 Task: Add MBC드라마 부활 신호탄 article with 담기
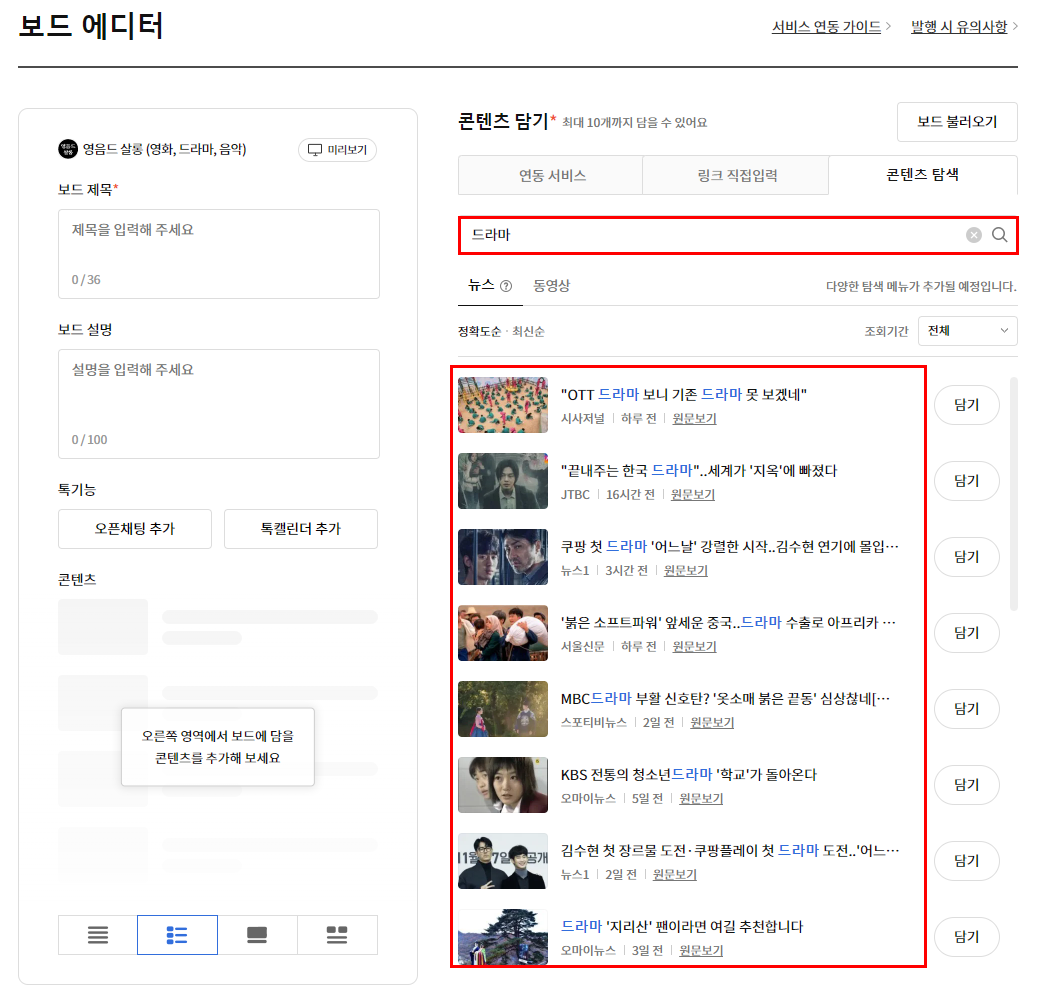click(967, 709)
